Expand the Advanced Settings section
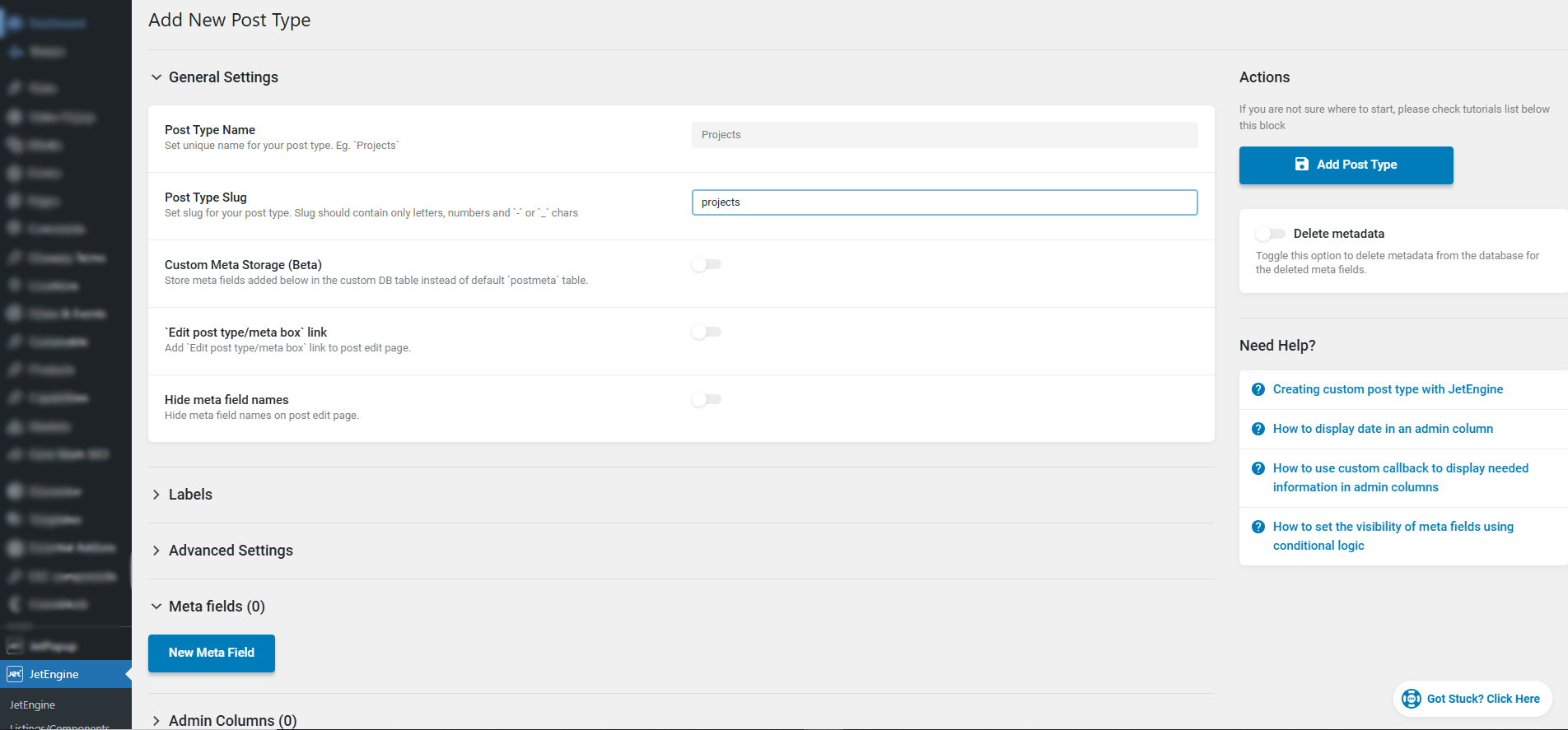This screenshot has height=730, width=1568. [x=156, y=551]
